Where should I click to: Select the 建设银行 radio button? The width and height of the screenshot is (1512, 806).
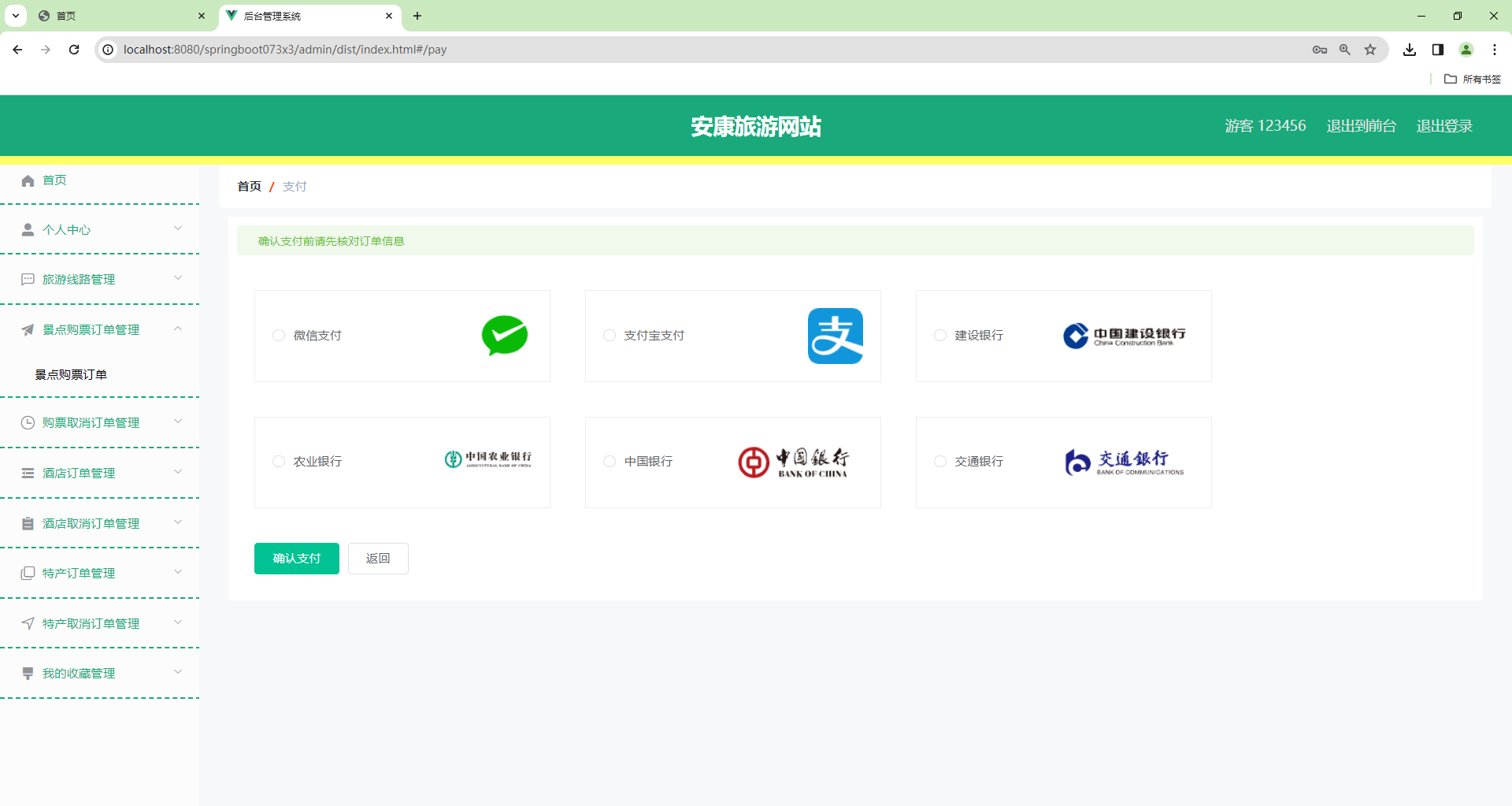coord(940,336)
